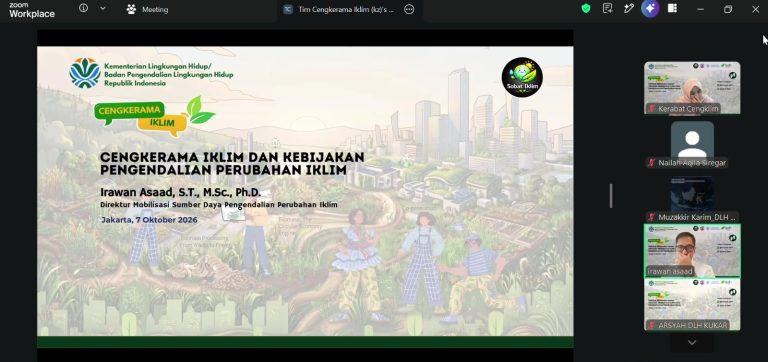The width and height of the screenshot is (768, 362).
Task: Click muted mic icon of Kerabat Cengklim
Action: point(652,109)
